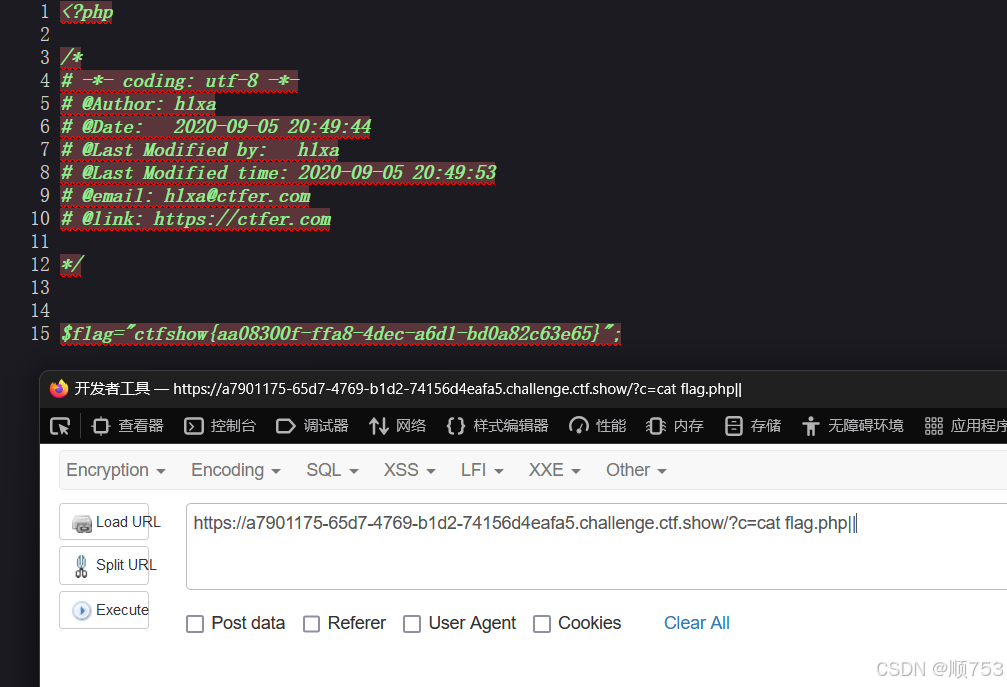Open the 内存 memory tab
1007x687 pixels.
tap(675, 426)
